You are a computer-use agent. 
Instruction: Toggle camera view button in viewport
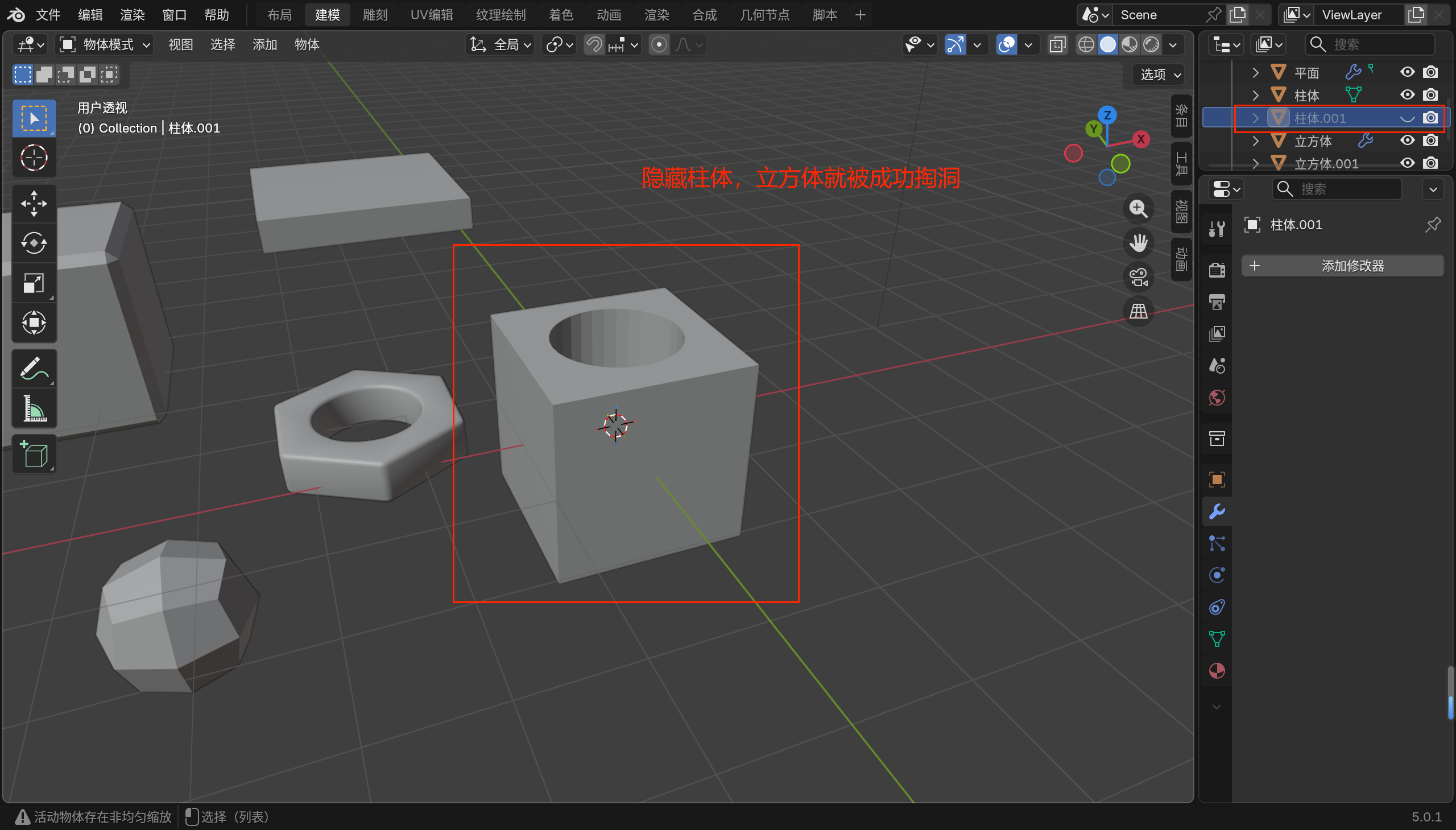pos(1138,278)
